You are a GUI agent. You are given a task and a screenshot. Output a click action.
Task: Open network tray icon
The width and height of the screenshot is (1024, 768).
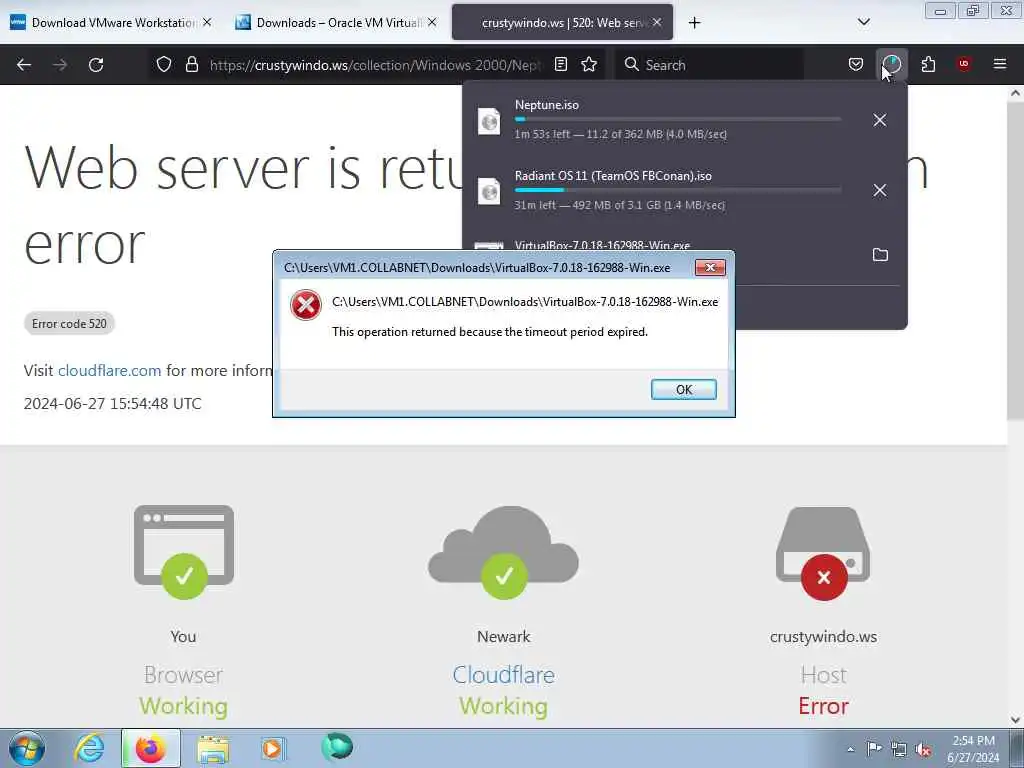(899, 749)
